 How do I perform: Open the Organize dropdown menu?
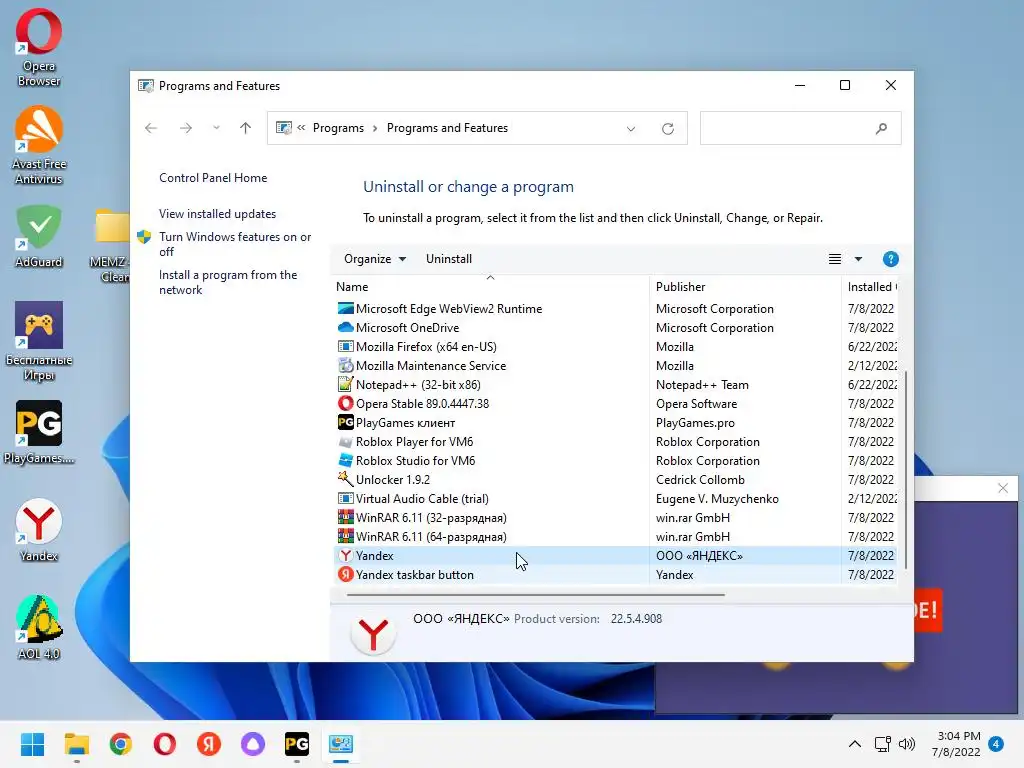(375, 259)
